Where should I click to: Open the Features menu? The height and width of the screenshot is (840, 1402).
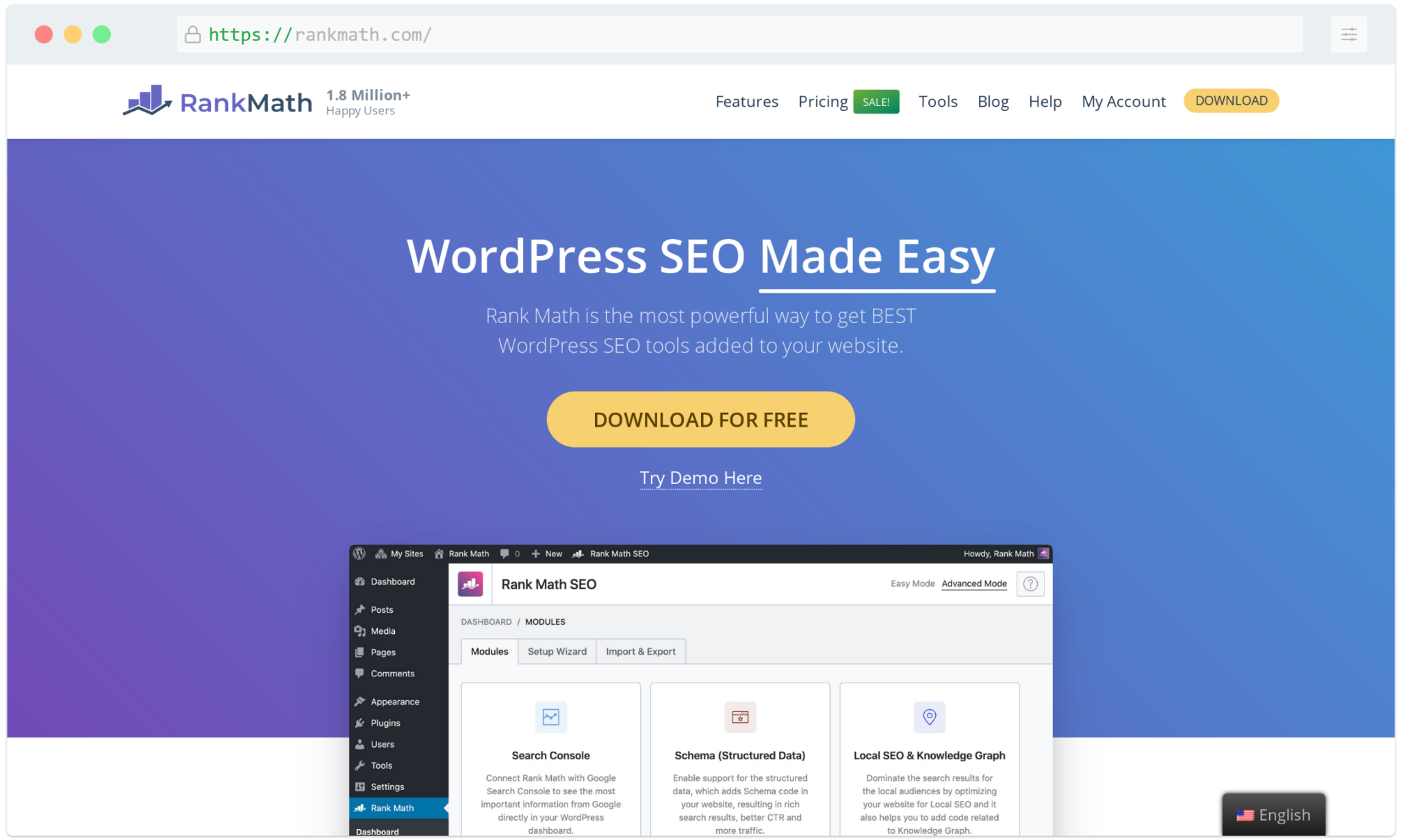[x=747, y=101]
